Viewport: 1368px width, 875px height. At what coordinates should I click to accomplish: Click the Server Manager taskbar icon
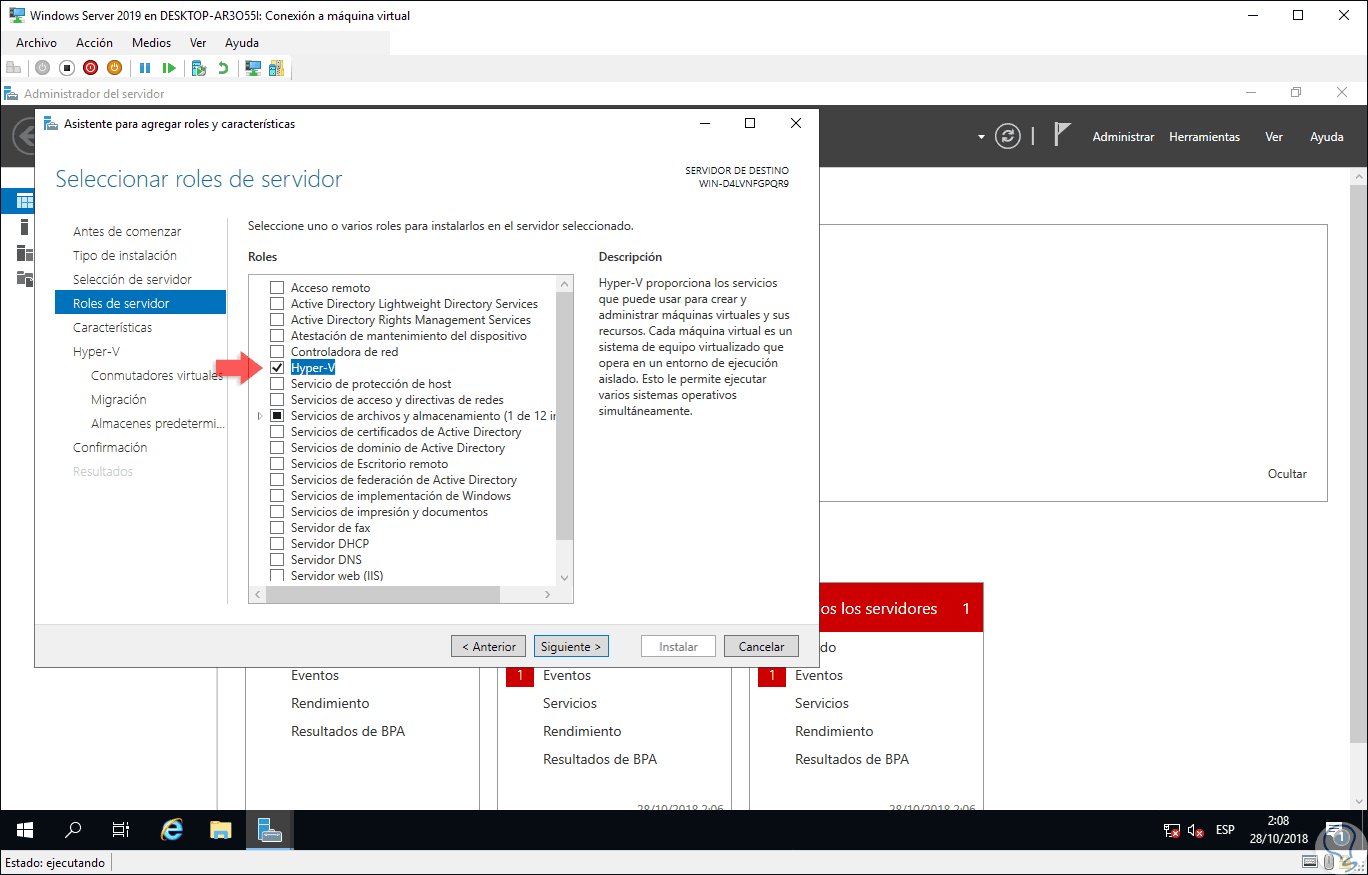pos(270,830)
